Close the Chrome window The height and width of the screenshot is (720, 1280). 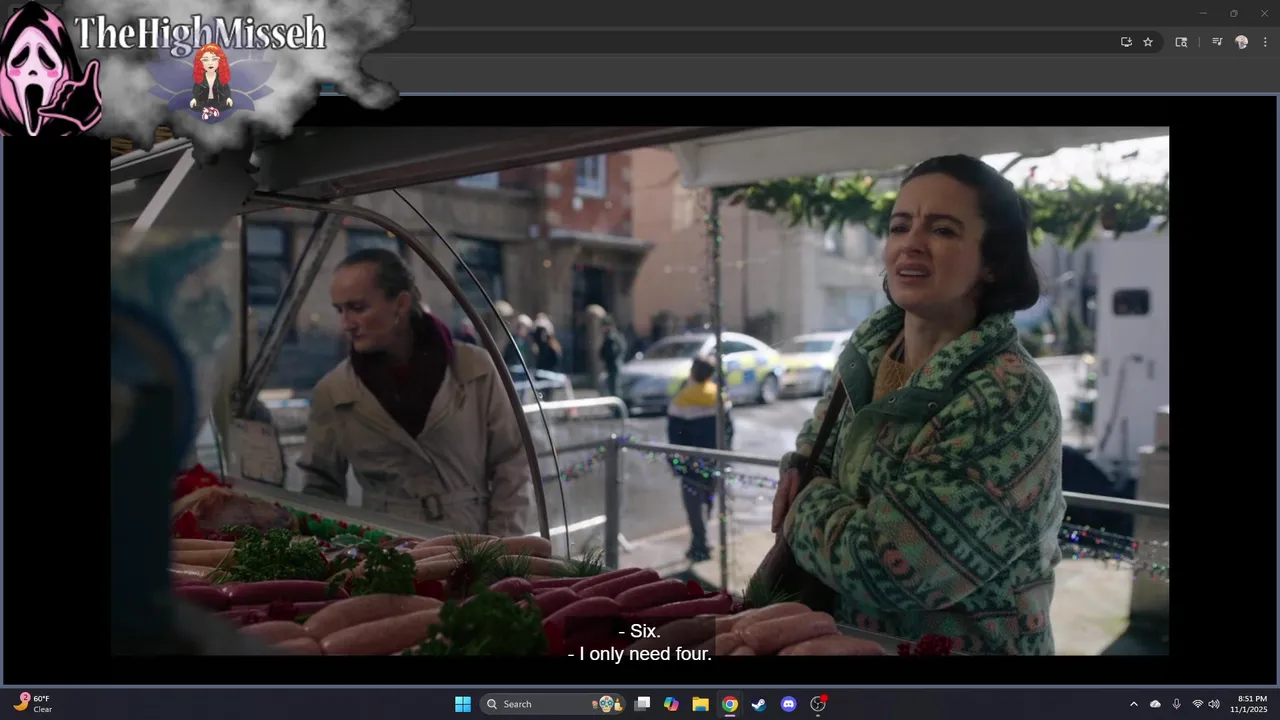click(x=1263, y=13)
